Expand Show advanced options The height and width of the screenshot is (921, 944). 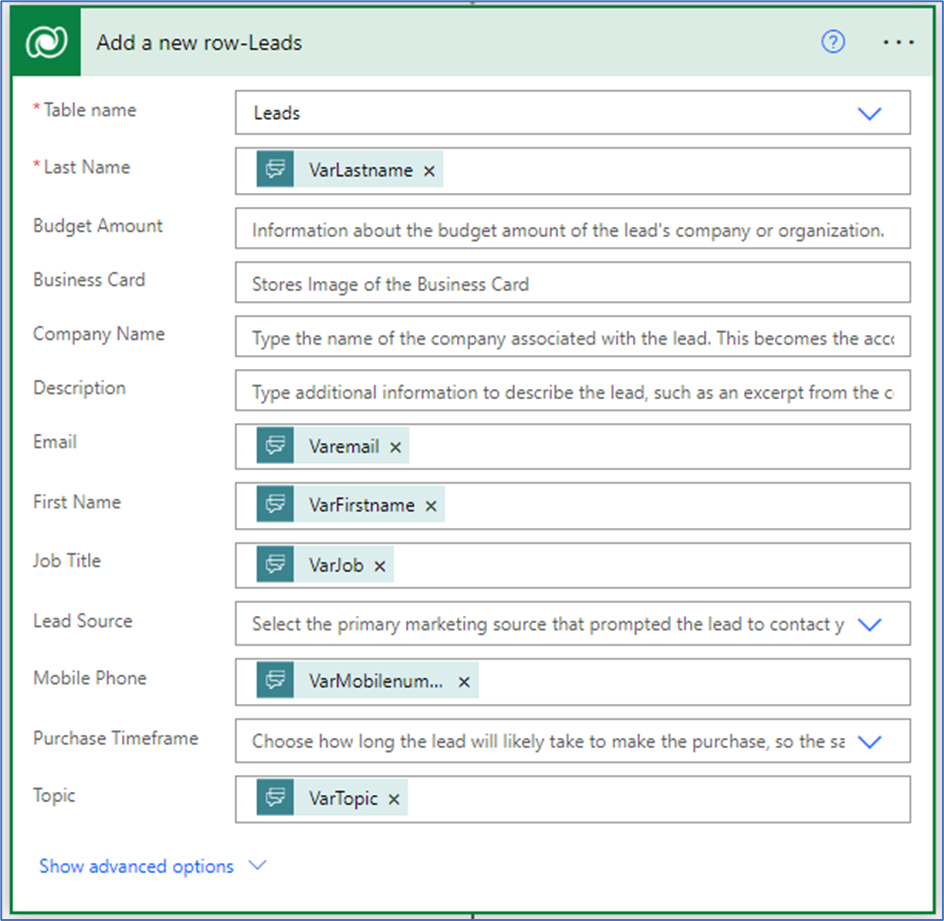click(x=136, y=866)
